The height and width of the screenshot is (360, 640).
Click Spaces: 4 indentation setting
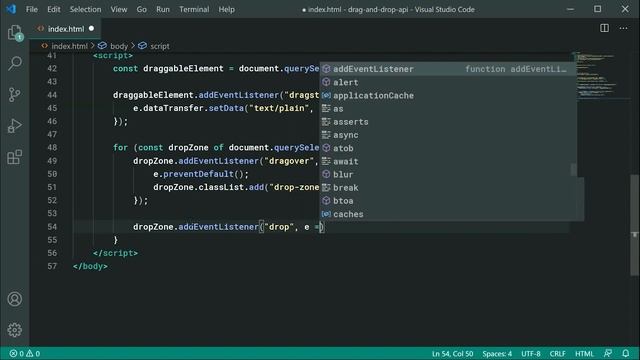497,353
